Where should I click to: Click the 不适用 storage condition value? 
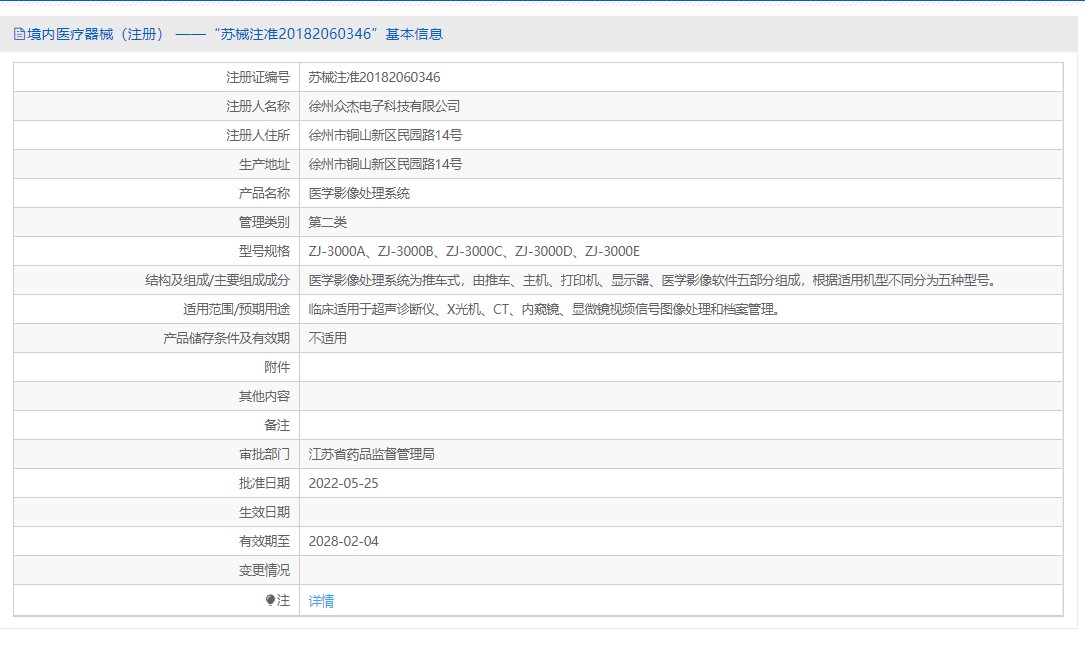(327, 339)
